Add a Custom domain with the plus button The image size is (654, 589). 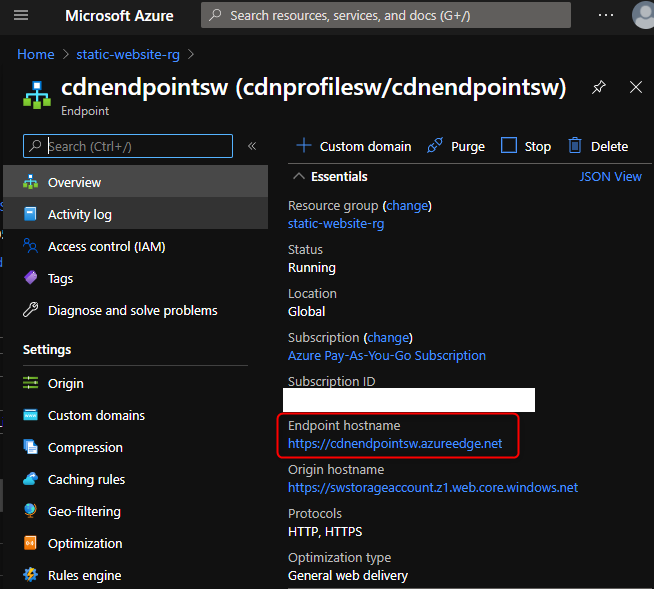click(x=304, y=146)
